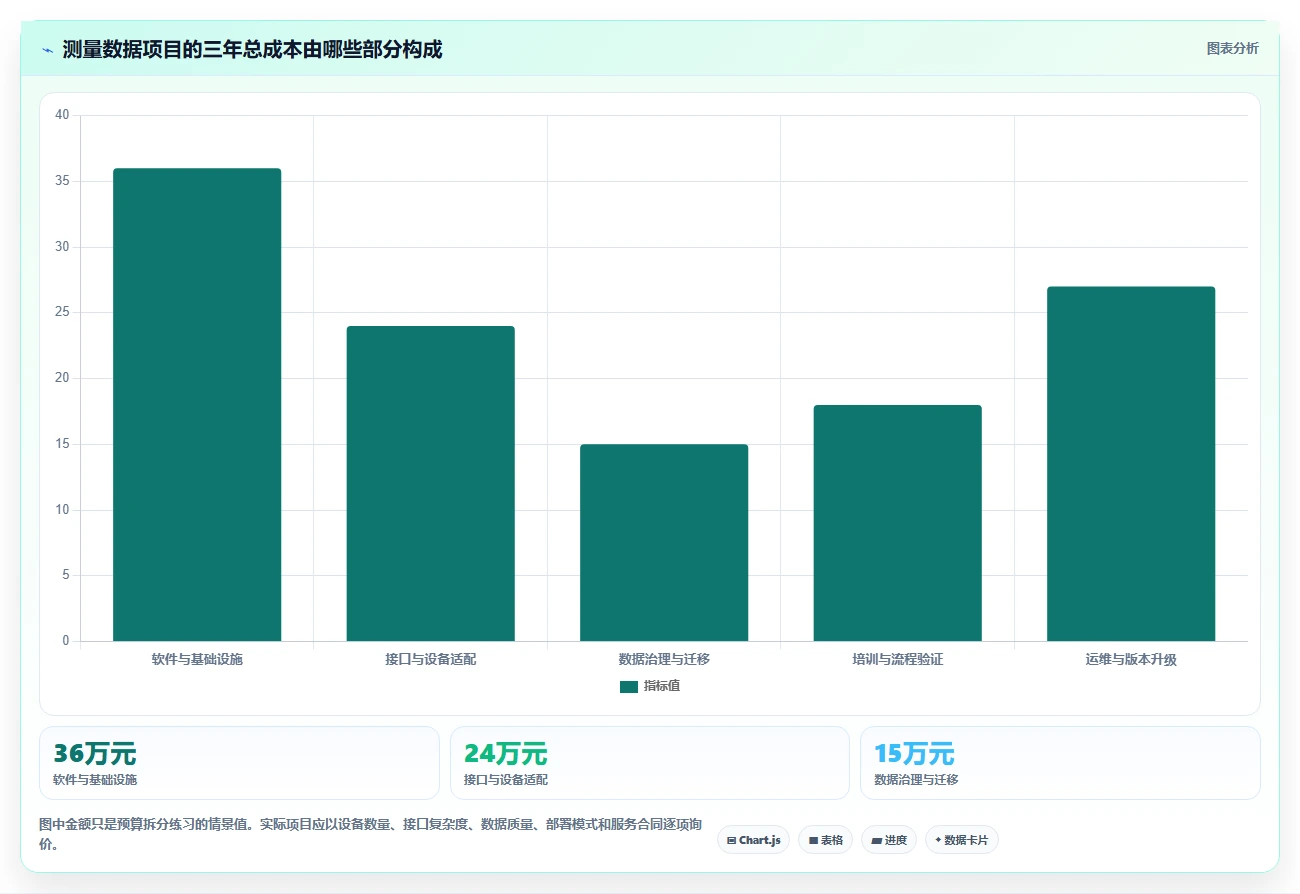The image size is (1300, 894).
Task: Click the y-axis value 5
Action: tap(65, 575)
